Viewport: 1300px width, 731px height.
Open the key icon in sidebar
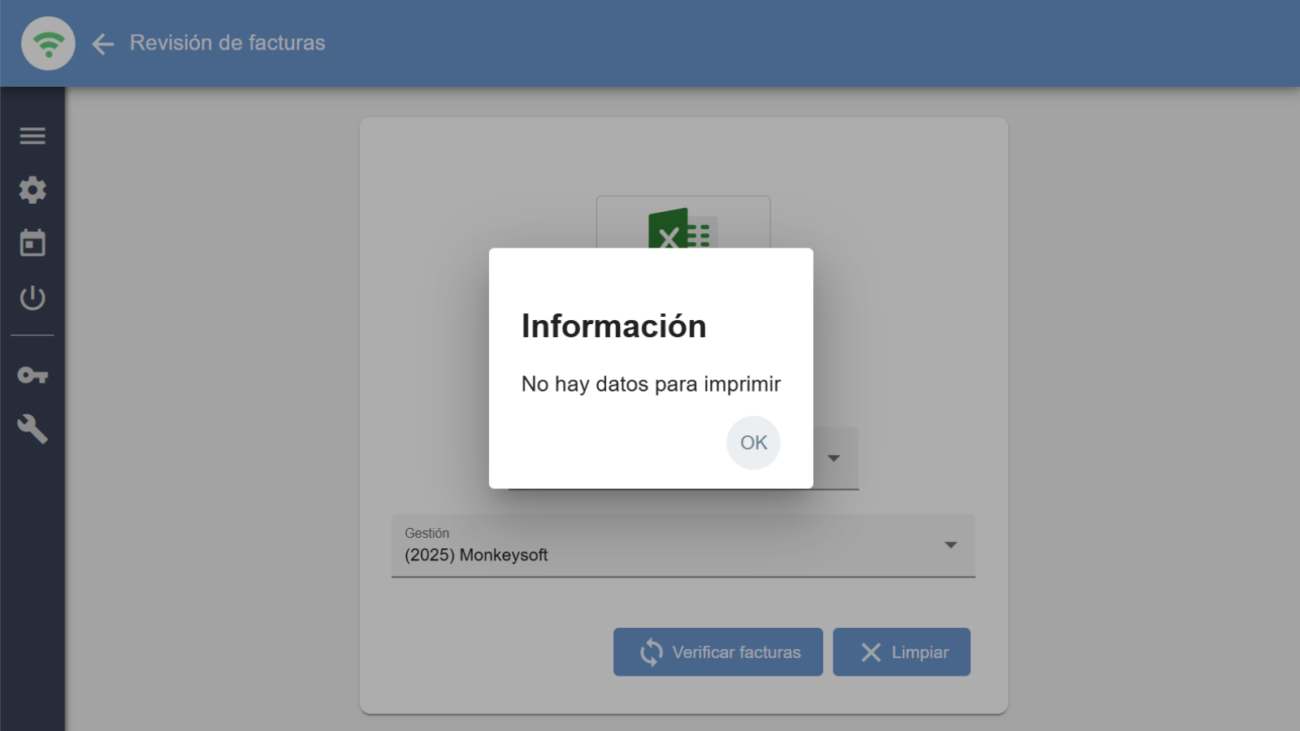[33, 375]
